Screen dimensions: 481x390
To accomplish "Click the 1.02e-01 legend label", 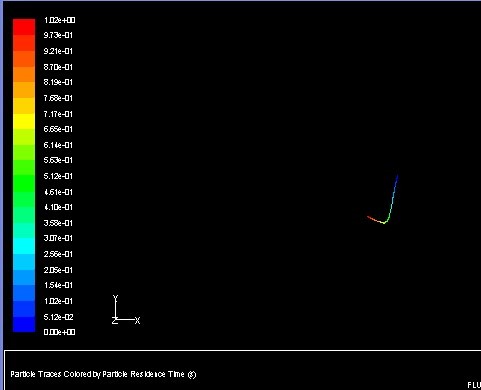I will coord(58,301).
